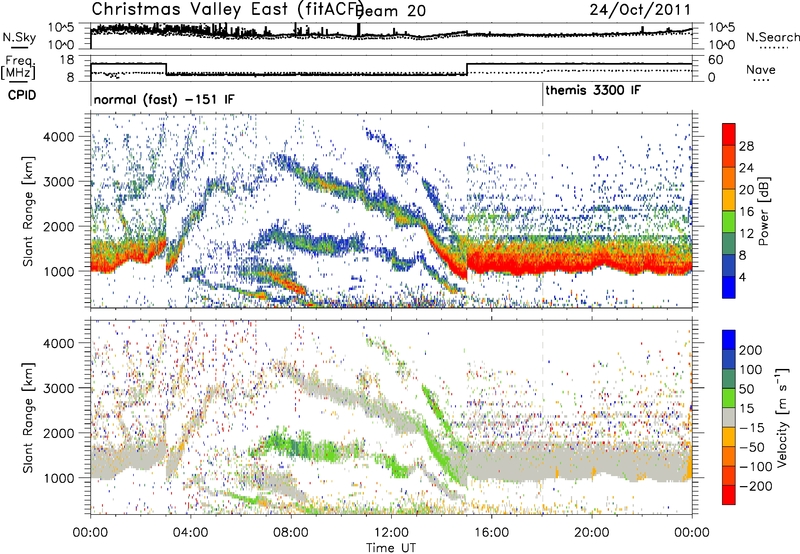Click the '12:00' time tick label

click(x=391, y=533)
